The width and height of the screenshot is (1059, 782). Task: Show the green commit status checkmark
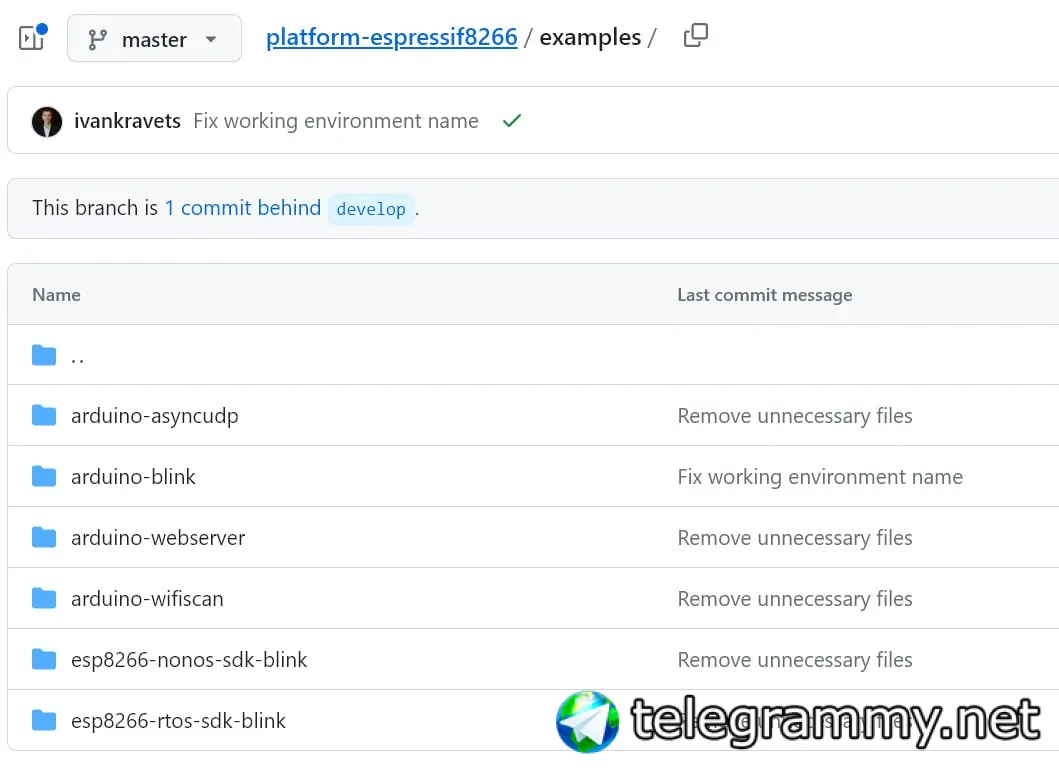click(512, 121)
